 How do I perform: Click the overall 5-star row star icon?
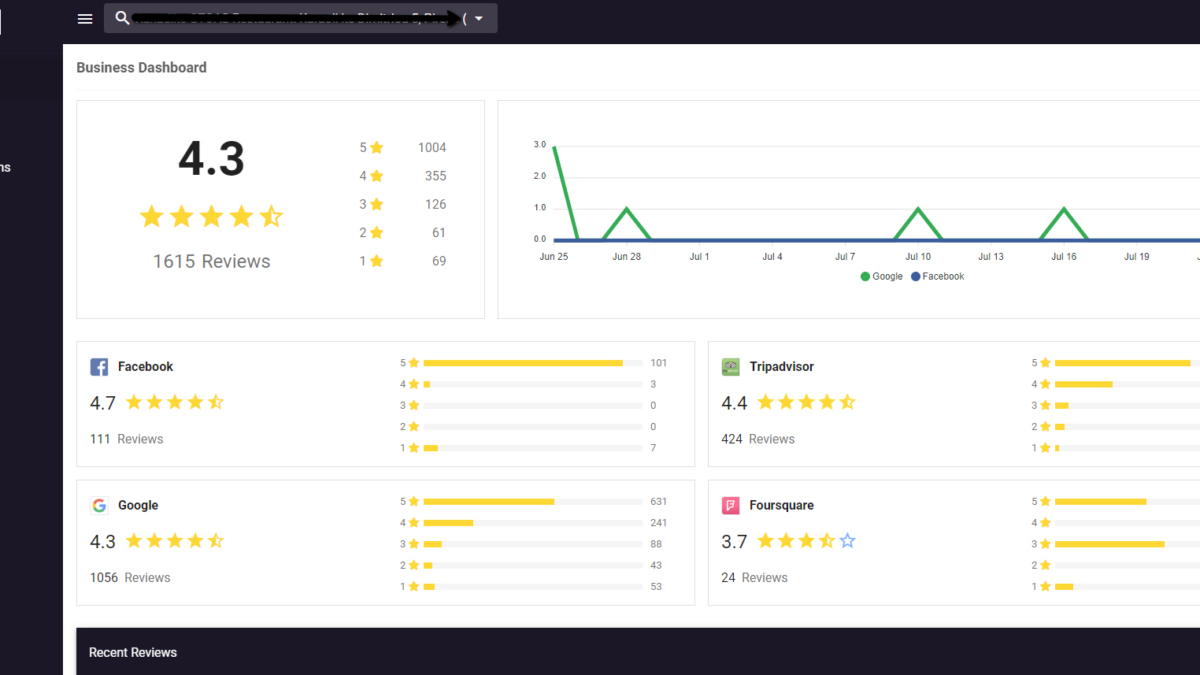(x=376, y=148)
